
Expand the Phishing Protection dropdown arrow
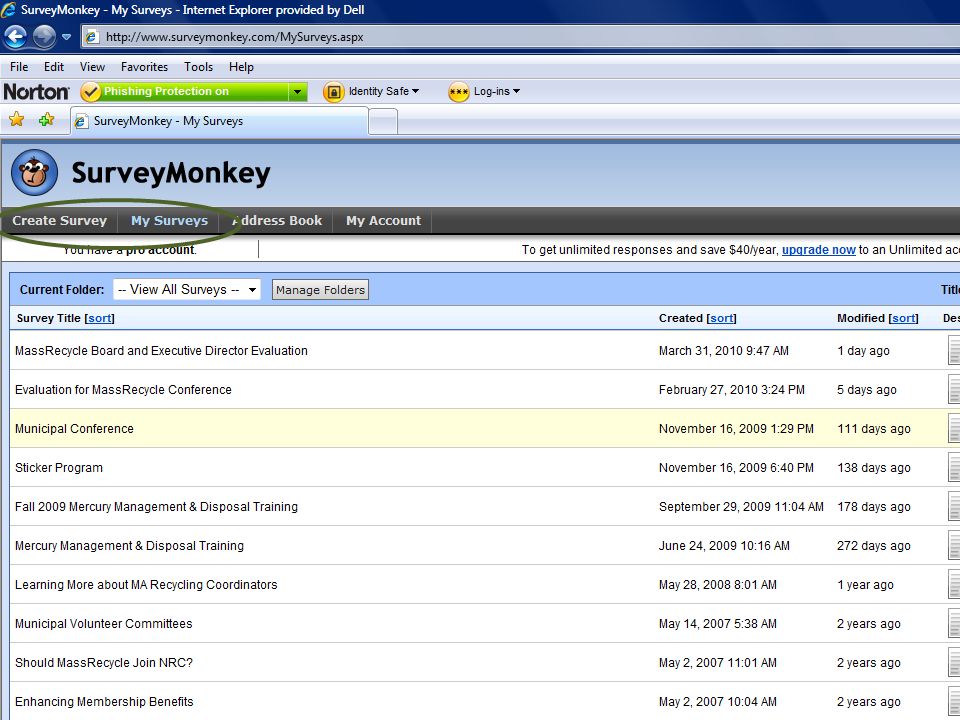coord(298,92)
